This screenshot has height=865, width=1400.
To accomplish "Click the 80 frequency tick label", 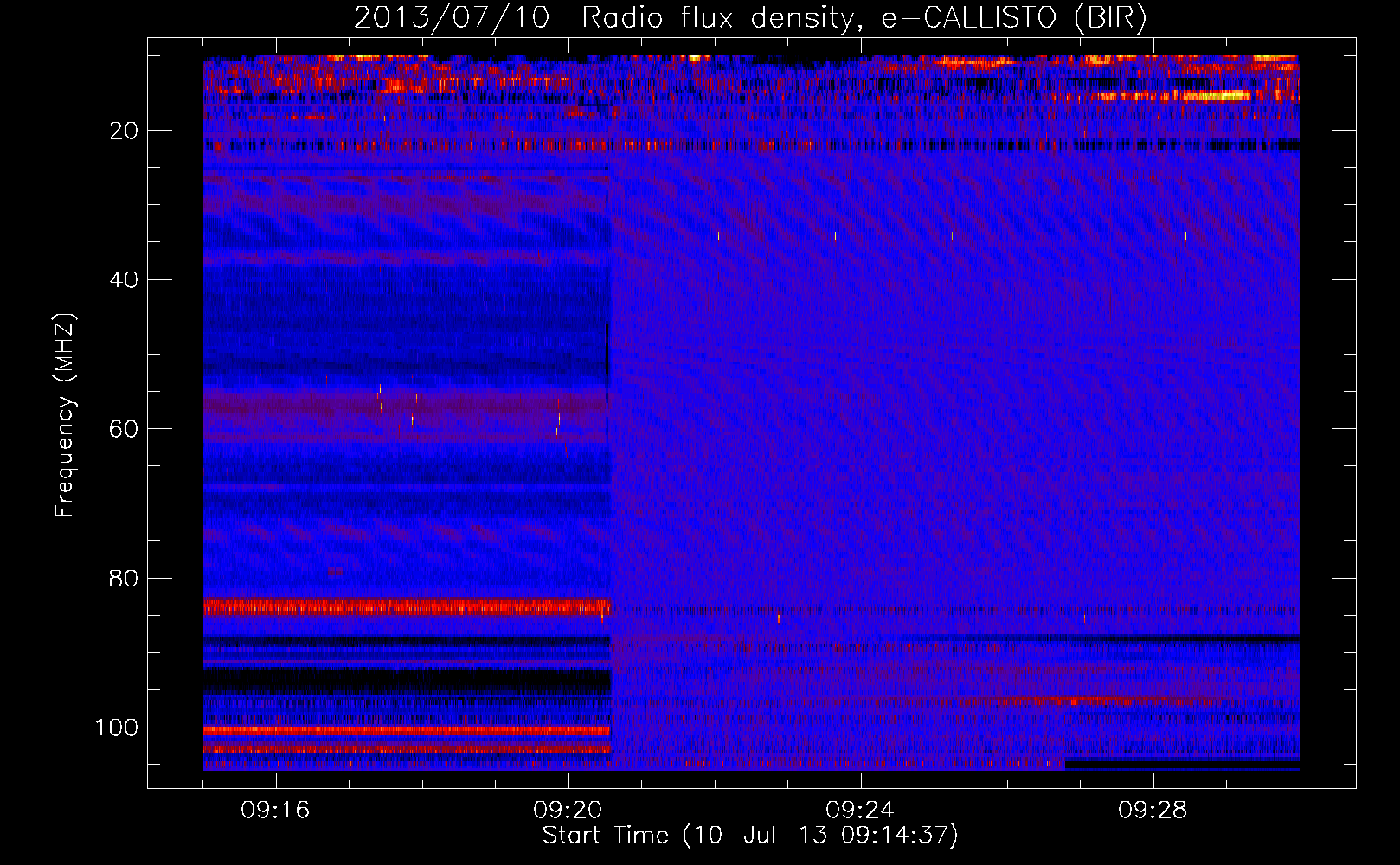I will point(125,578).
